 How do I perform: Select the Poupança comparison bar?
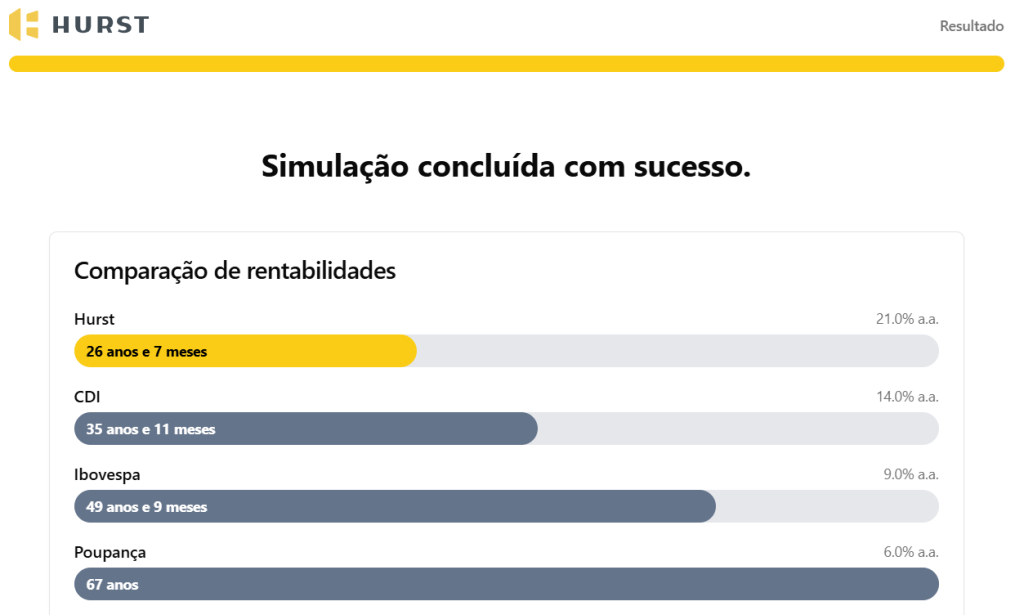[x=506, y=584]
